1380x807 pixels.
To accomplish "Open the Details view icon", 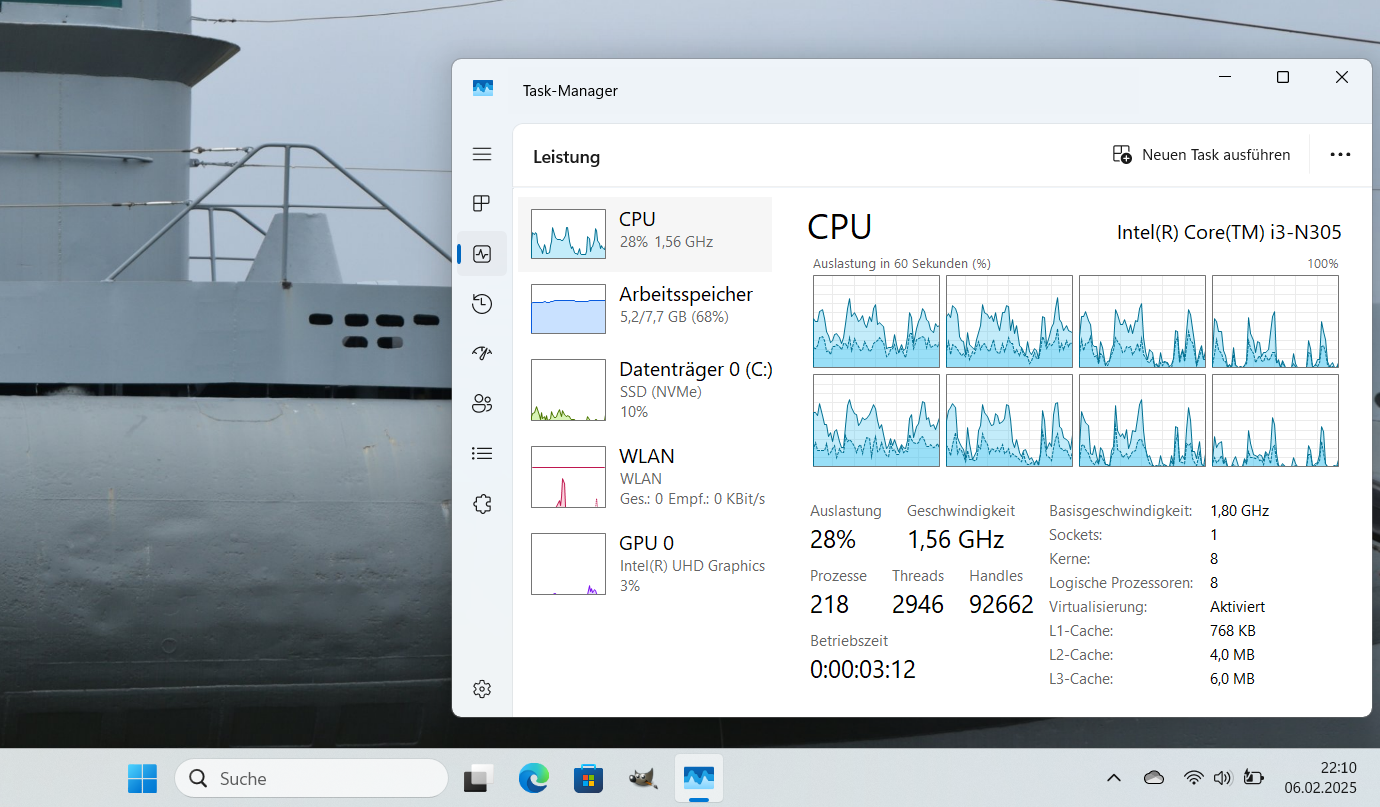I will (x=482, y=453).
